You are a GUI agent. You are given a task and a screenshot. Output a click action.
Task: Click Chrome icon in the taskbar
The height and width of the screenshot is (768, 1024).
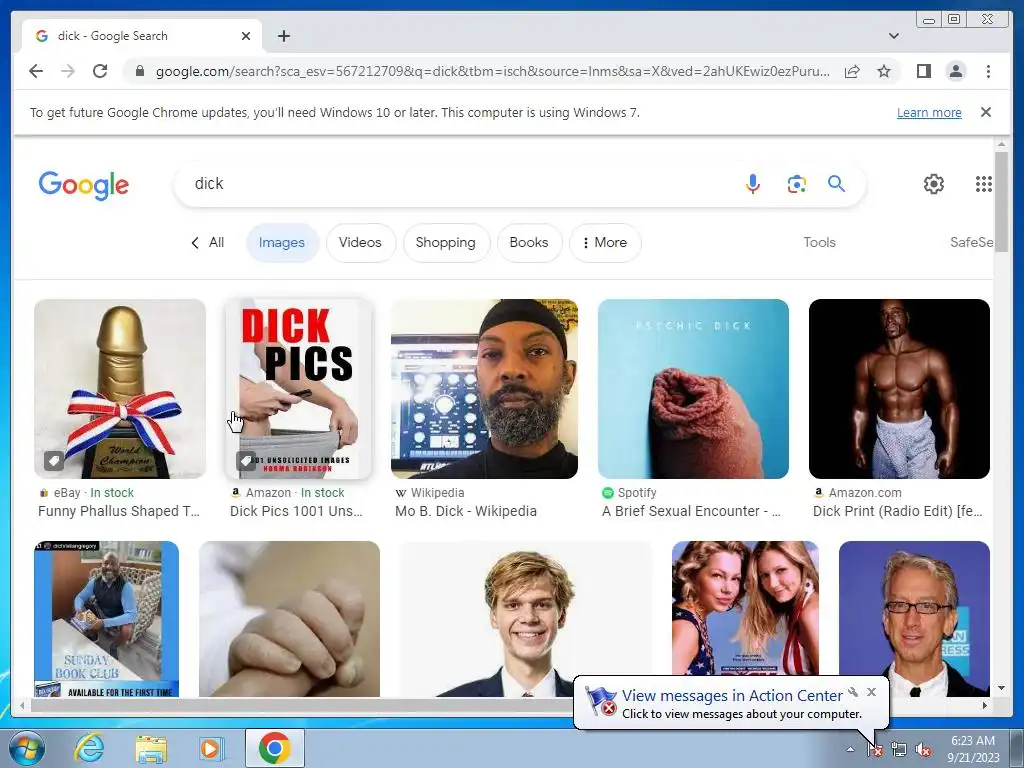pos(275,748)
